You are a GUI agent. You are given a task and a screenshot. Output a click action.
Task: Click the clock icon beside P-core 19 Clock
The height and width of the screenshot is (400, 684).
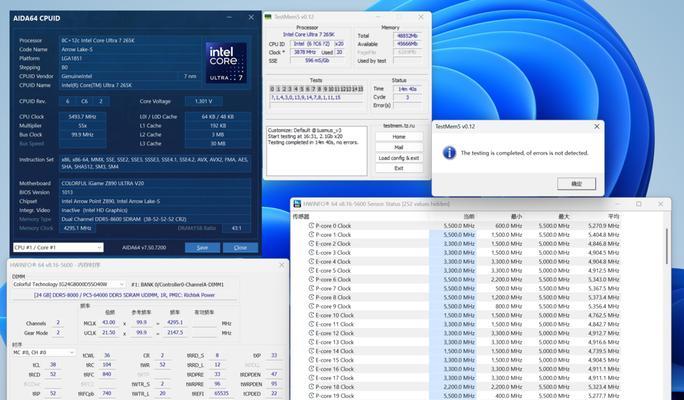(311, 396)
